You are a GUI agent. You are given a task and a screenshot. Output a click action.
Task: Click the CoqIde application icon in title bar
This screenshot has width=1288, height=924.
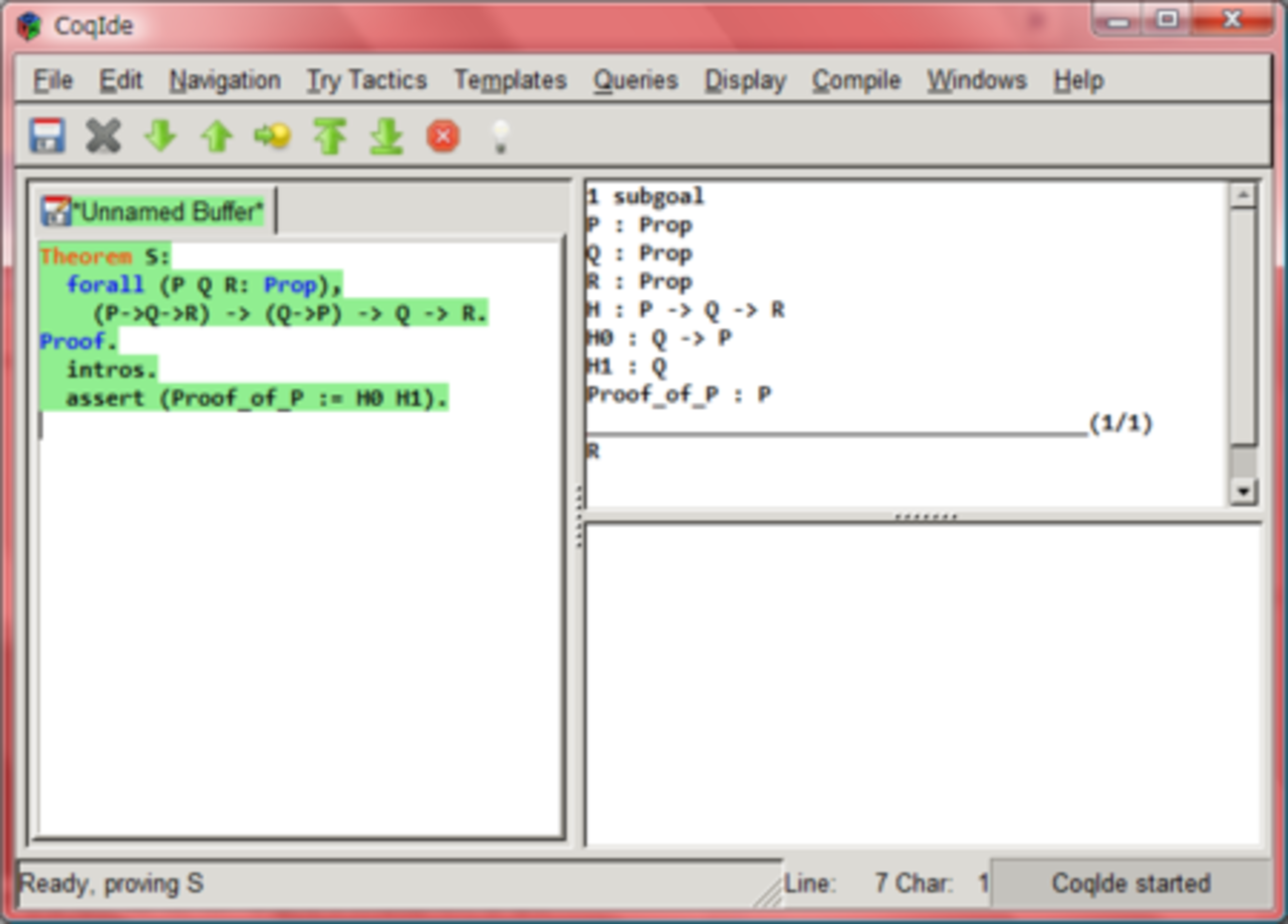pyautogui.click(x=30, y=25)
